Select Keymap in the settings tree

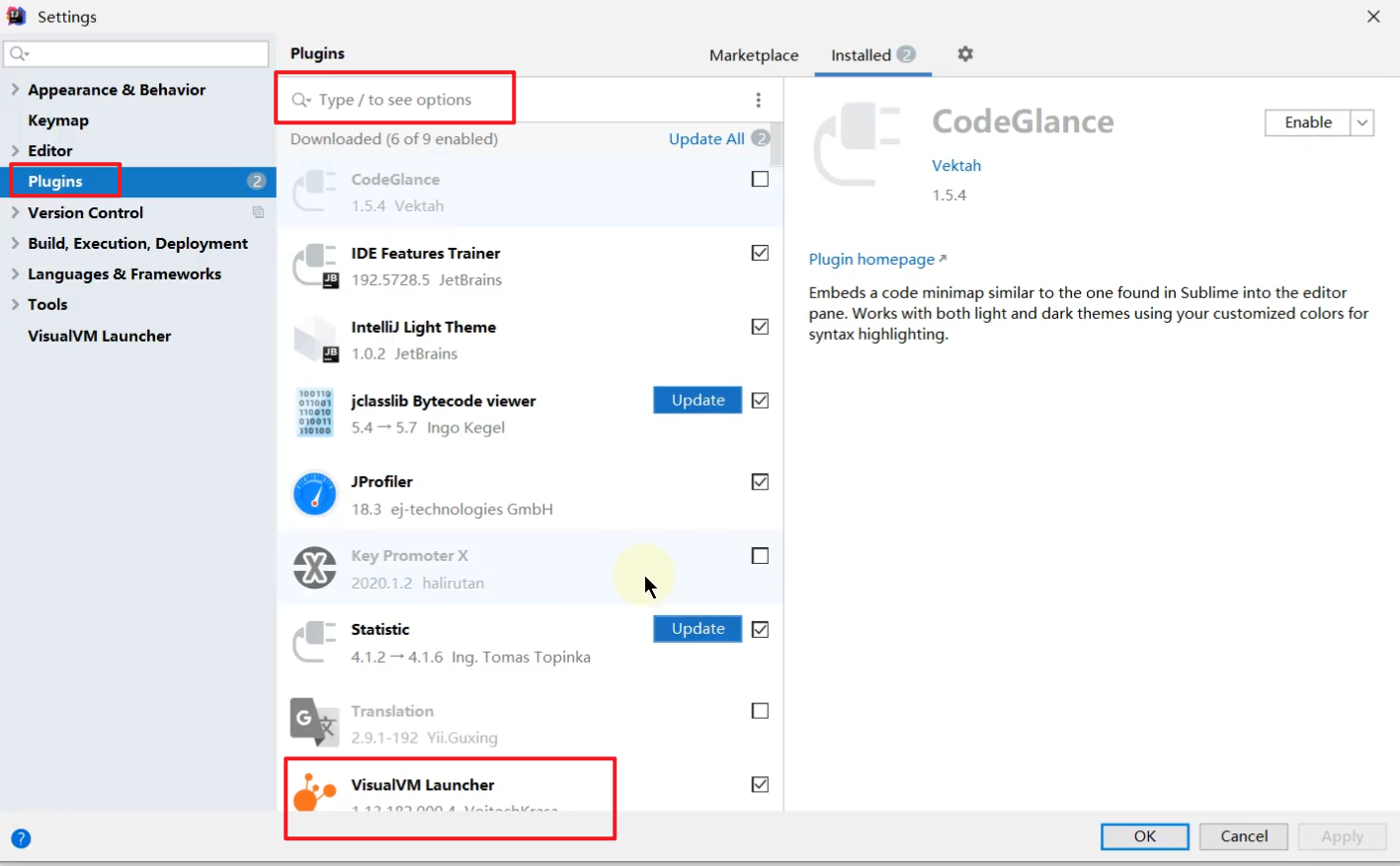(58, 120)
